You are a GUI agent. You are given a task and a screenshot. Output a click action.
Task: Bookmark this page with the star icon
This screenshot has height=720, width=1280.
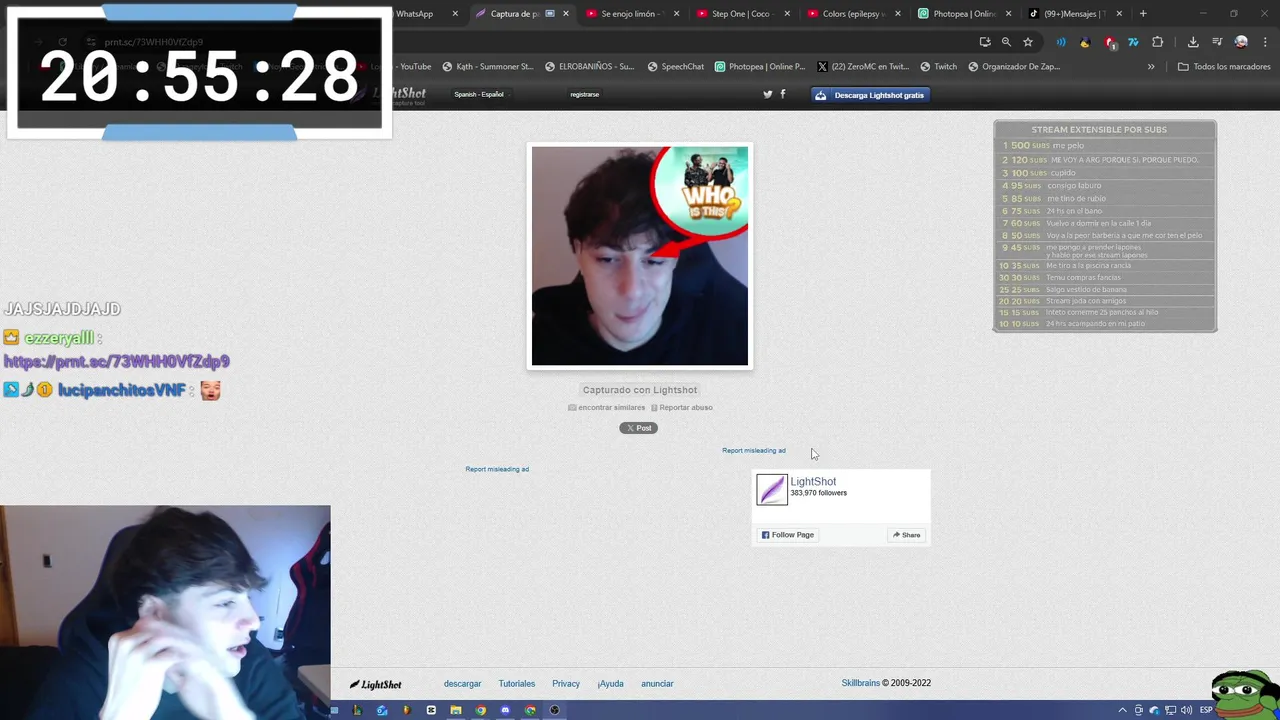[x=1027, y=42]
